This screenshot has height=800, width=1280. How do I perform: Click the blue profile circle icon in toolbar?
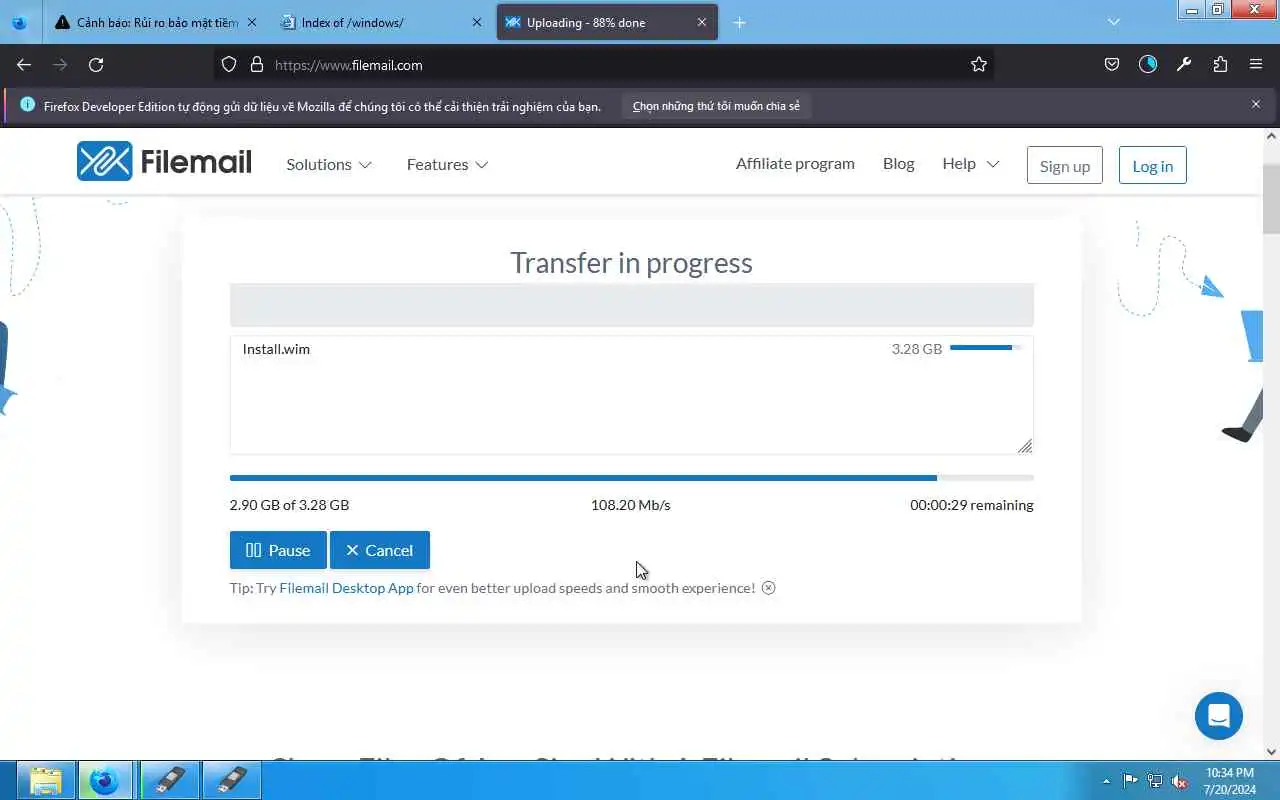pyautogui.click(x=1148, y=65)
